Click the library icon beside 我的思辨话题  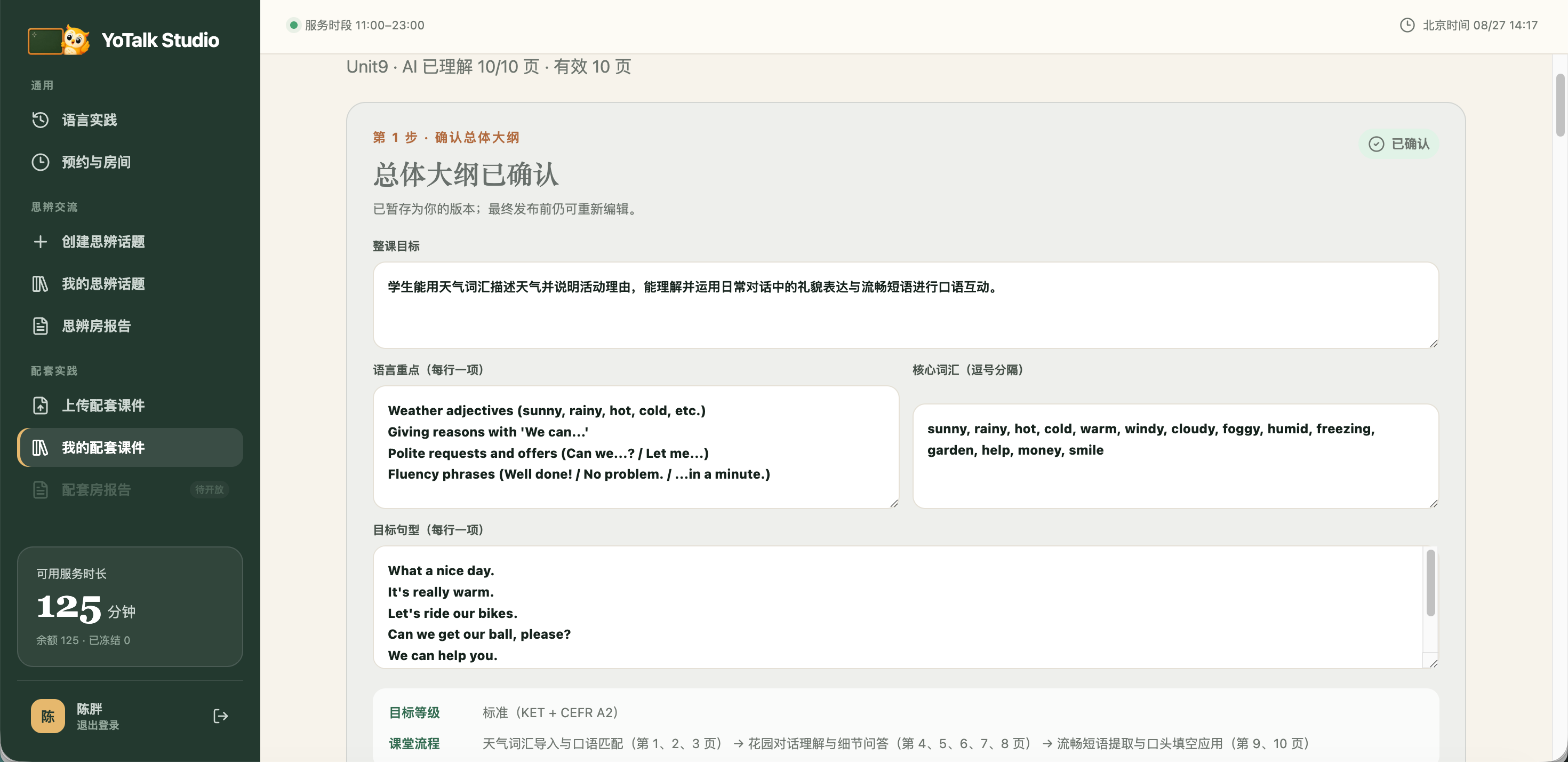pyautogui.click(x=40, y=284)
